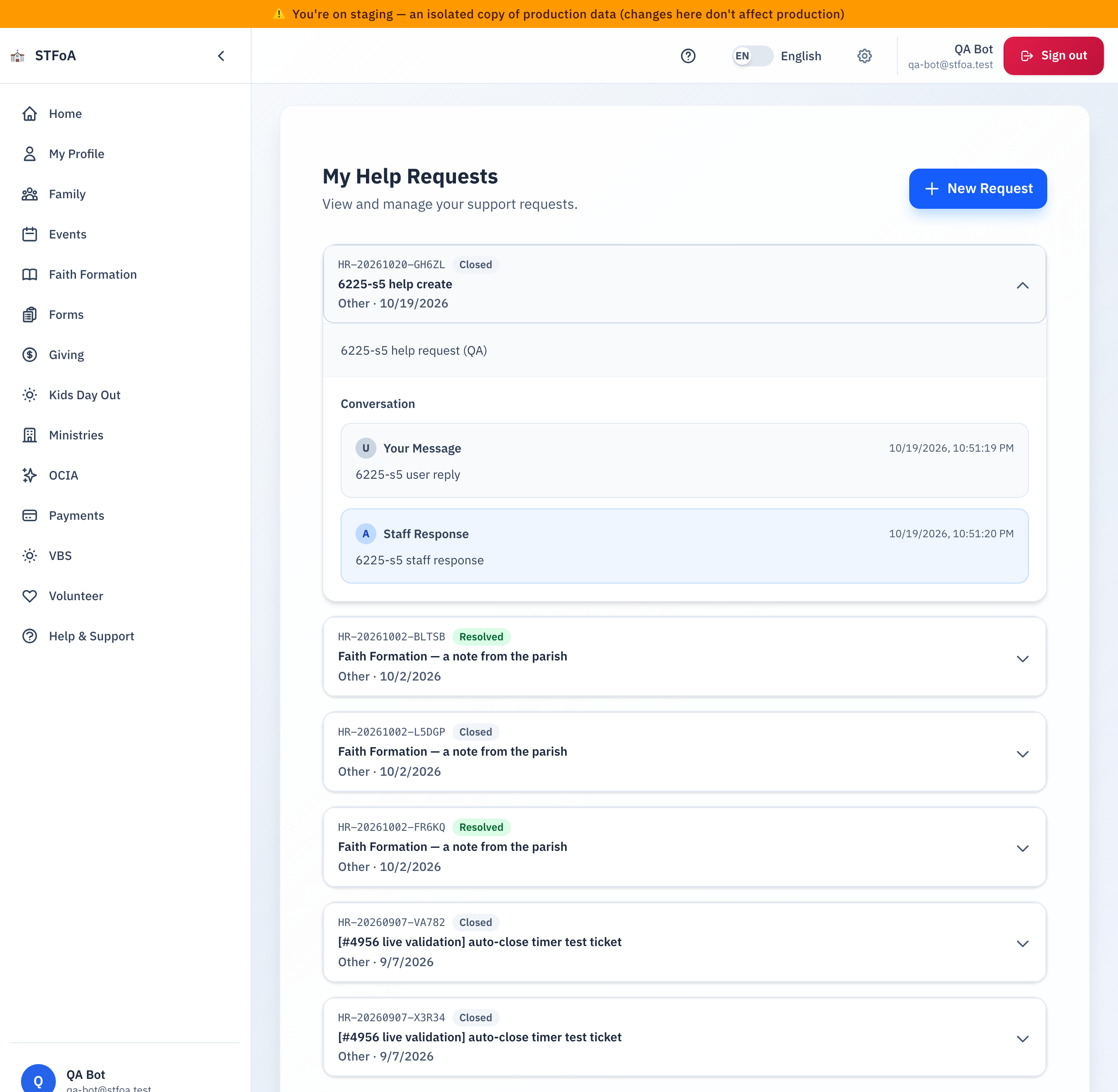Click the Payments card icon
Screen dimensions: 1118x1092
(30, 515)
